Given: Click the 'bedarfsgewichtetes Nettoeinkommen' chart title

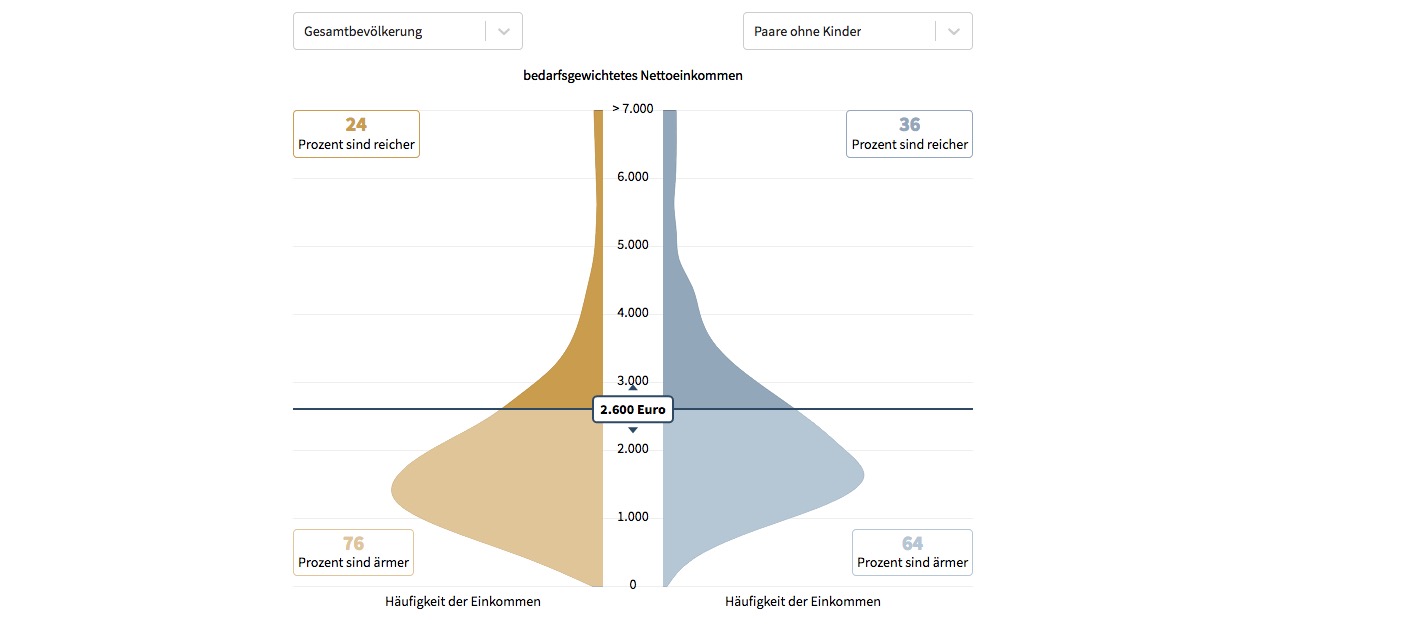Looking at the screenshot, I should pos(633,75).
